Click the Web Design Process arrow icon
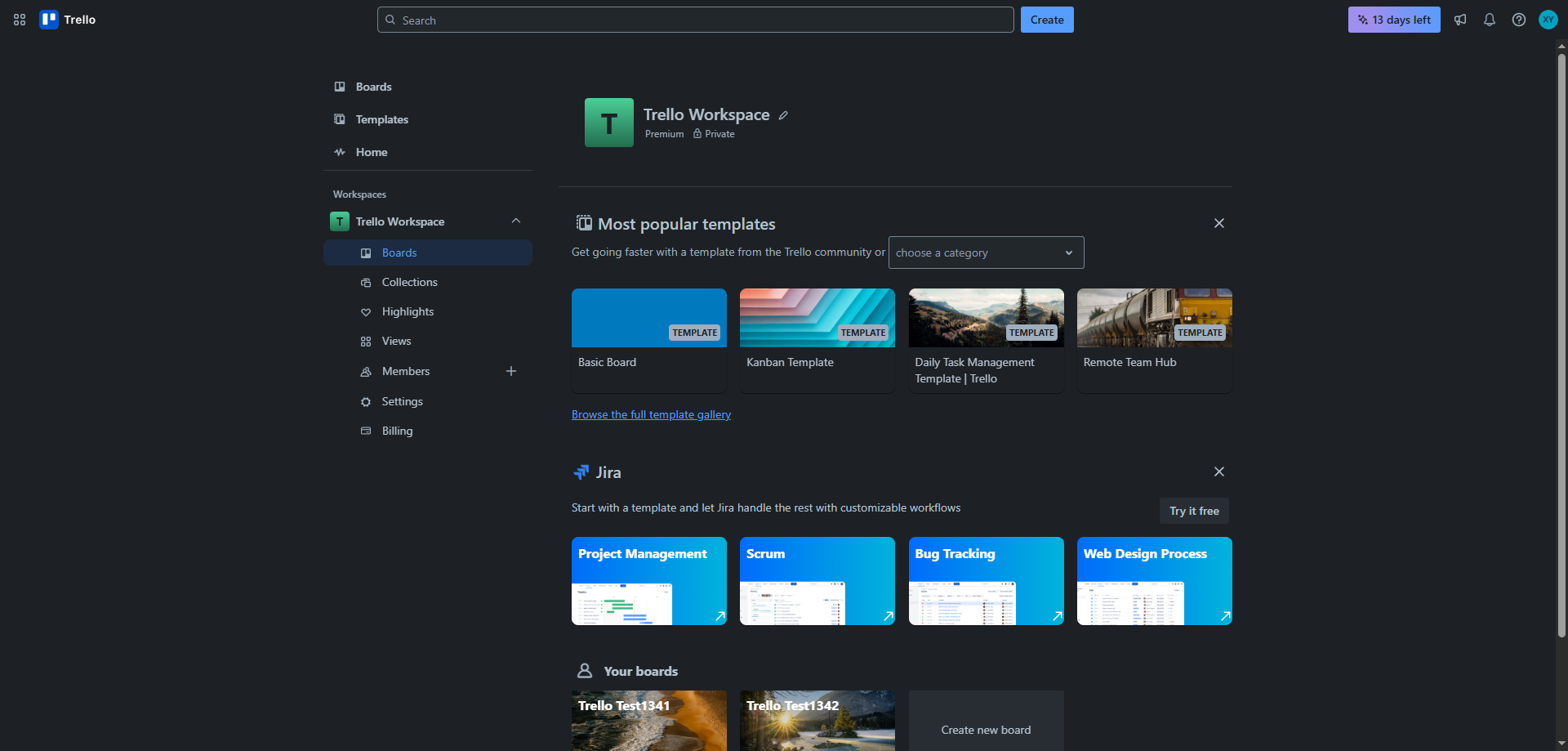The height and width of the screenshot is (751, 1568). [1226, 616]
